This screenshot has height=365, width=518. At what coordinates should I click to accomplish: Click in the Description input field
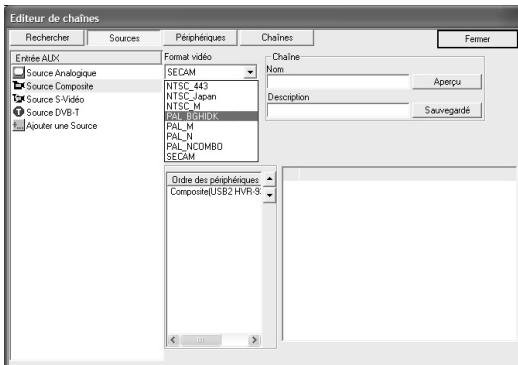coord(338,111)
